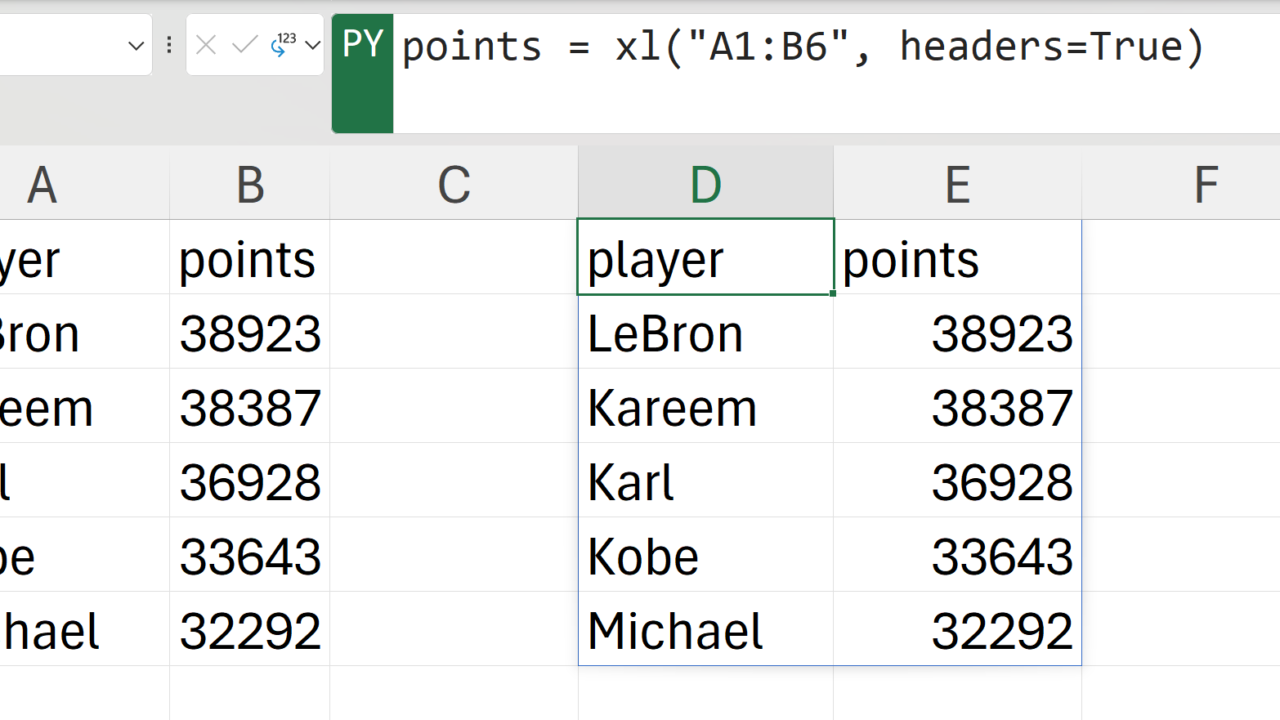Select column D header

(705, 184)
